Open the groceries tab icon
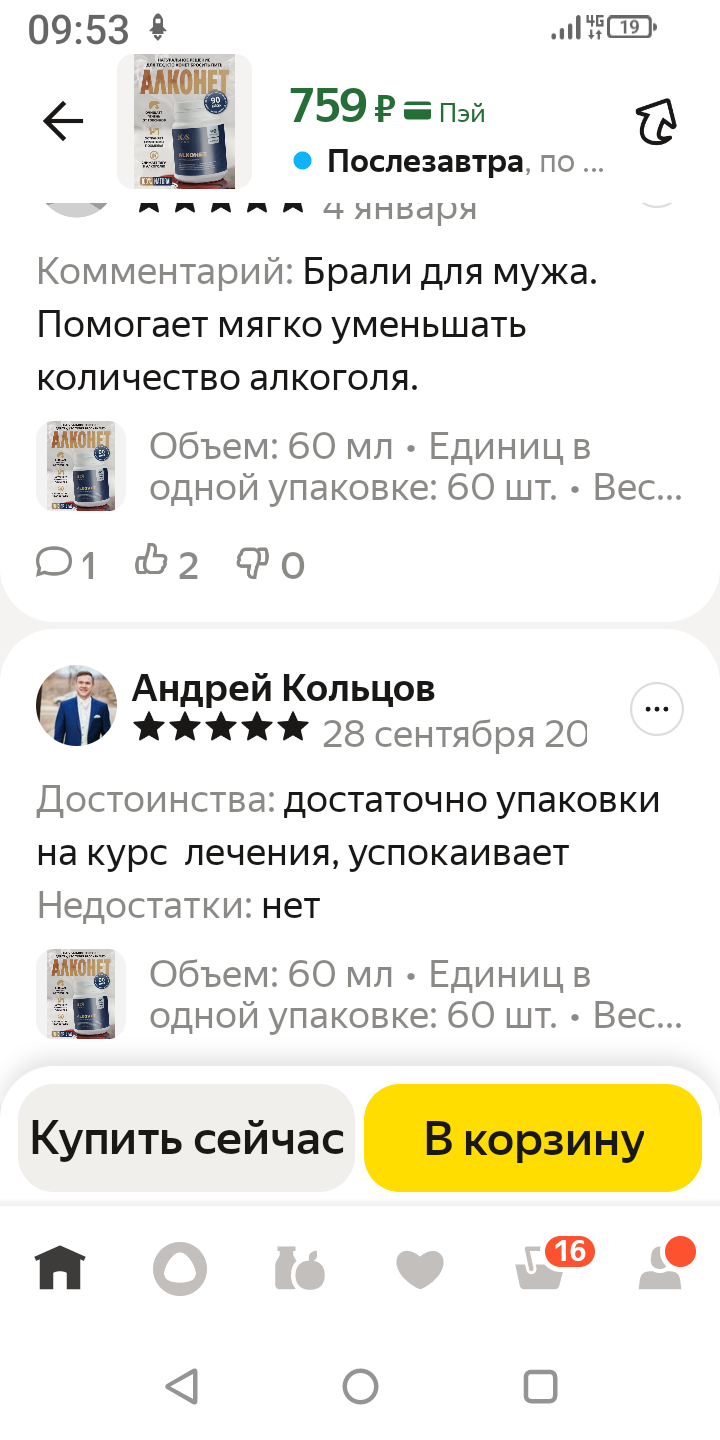 [300, 1269]
